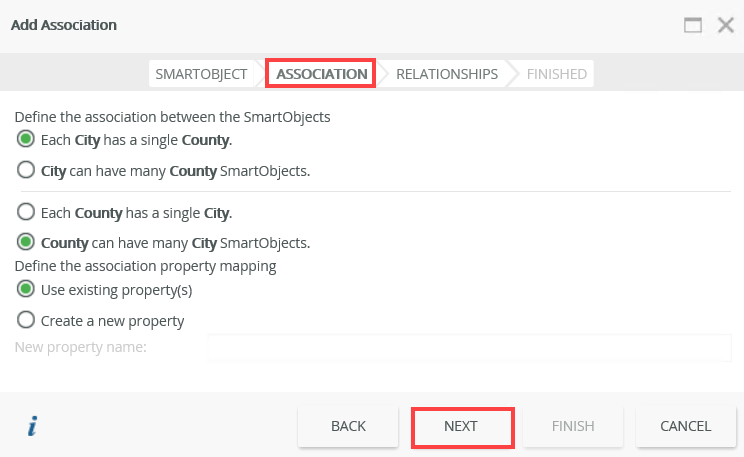Click the 'Add Association' dialog title
744x457 pixels.
click(x=63, y=24)
